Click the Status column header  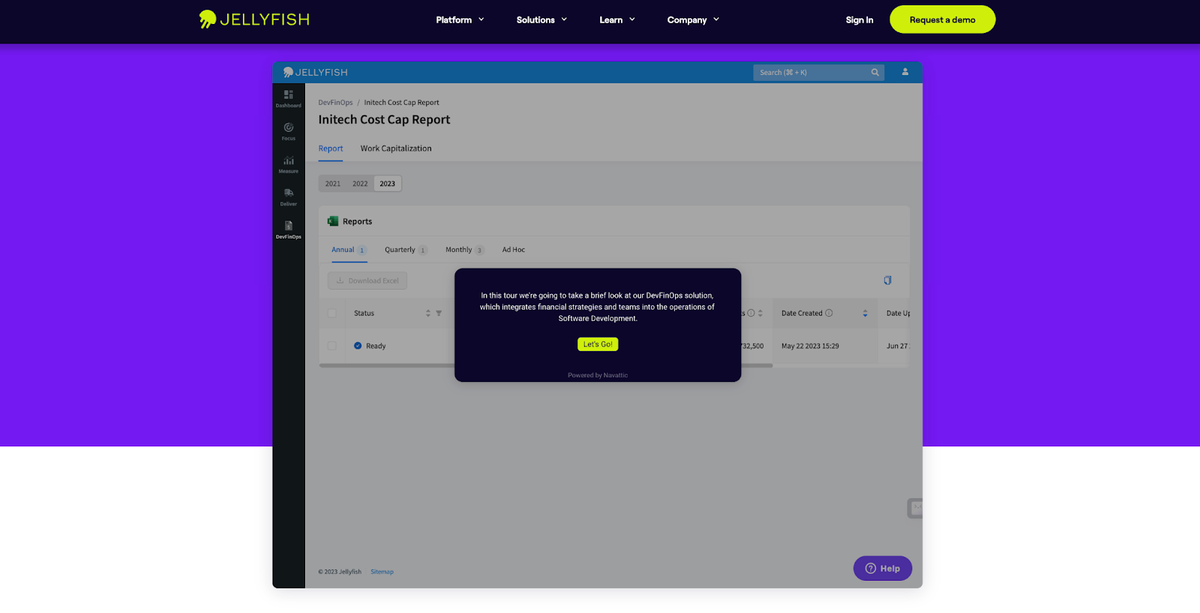pos(364,313)
